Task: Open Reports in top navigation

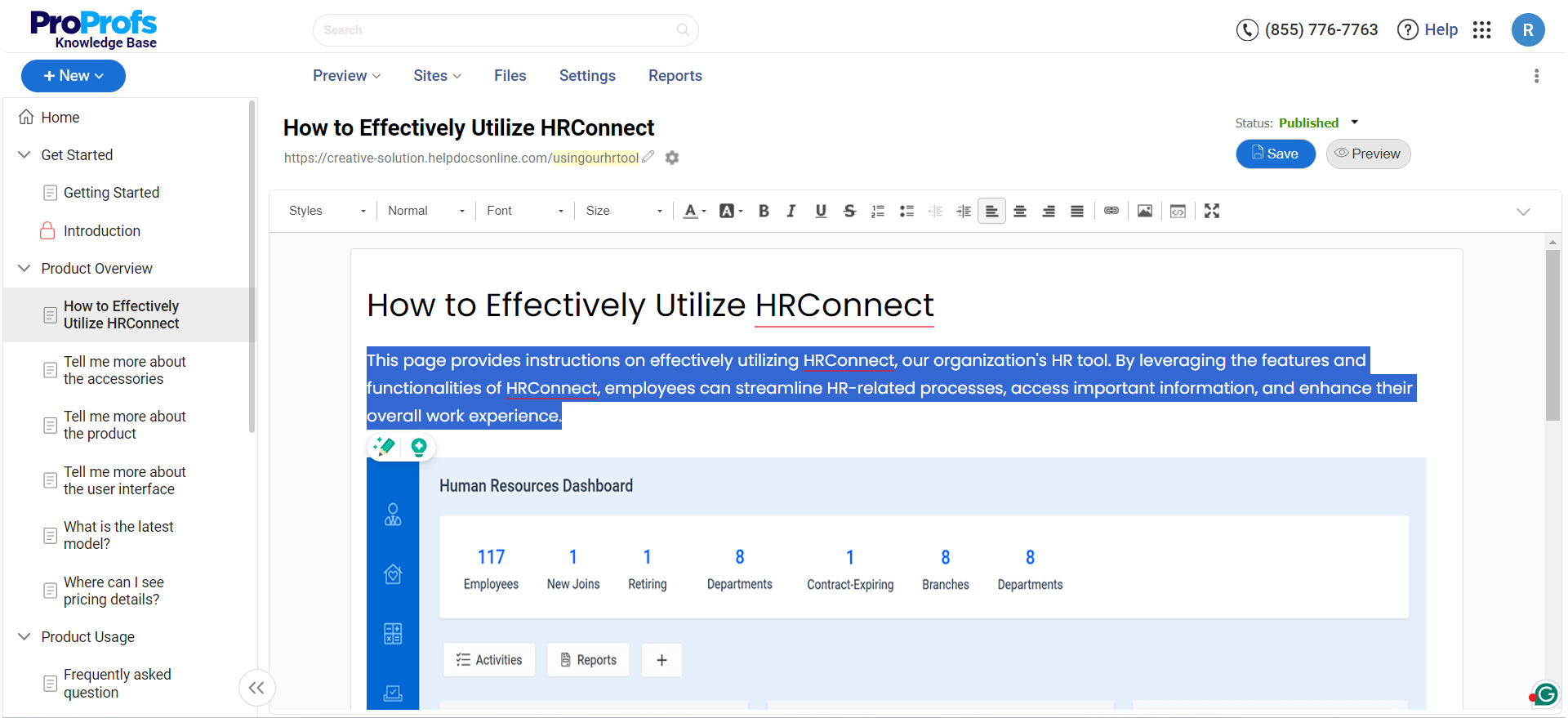Action: 675,76
